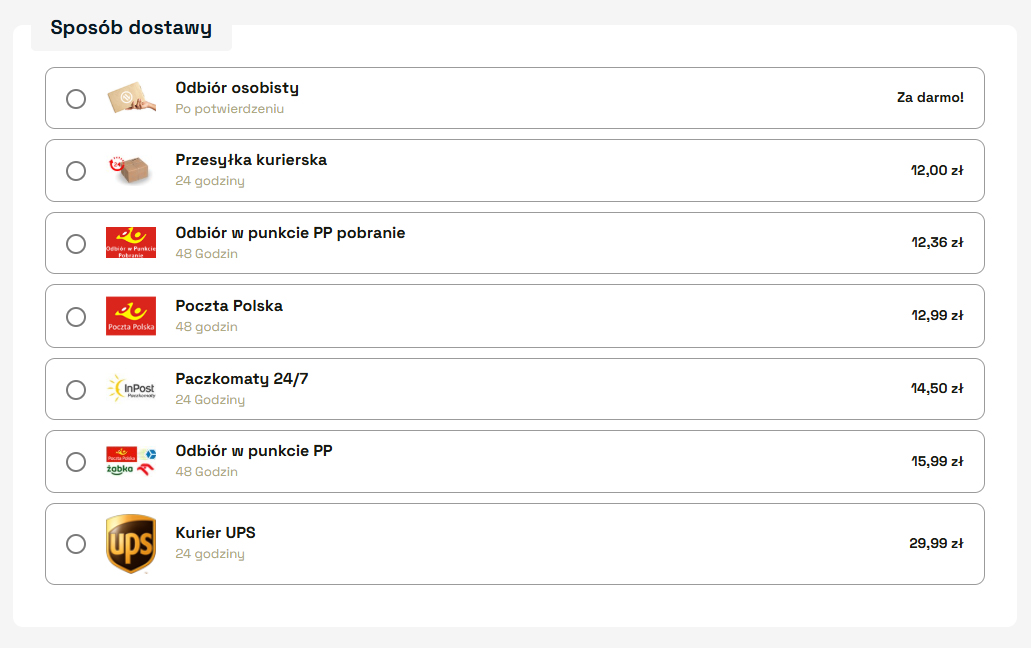This screenshot has width=1031, height=648.
Task: Click the Sposób dostawy section heading
Action: 131,28
